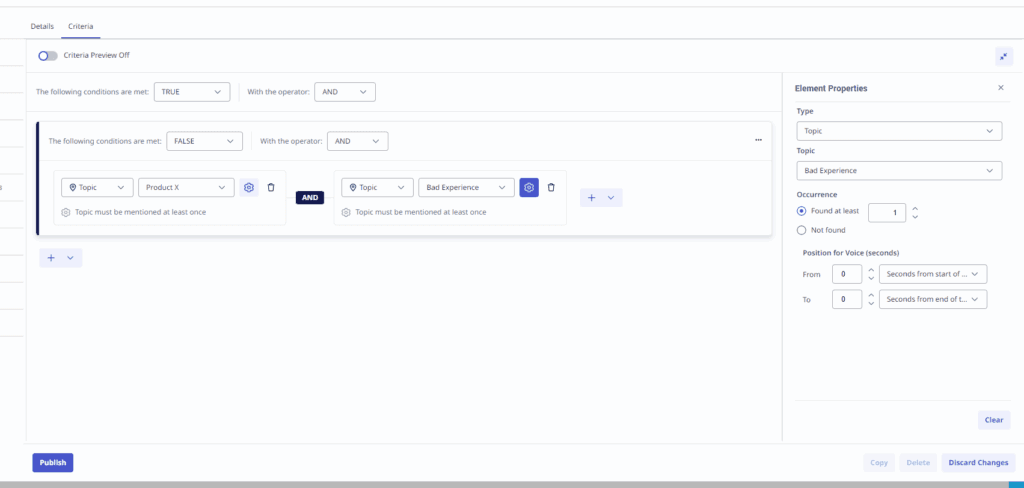The image size is (1024, 488).
Task: Select the 'Found at least' radio button
Action: coord(802,211)
